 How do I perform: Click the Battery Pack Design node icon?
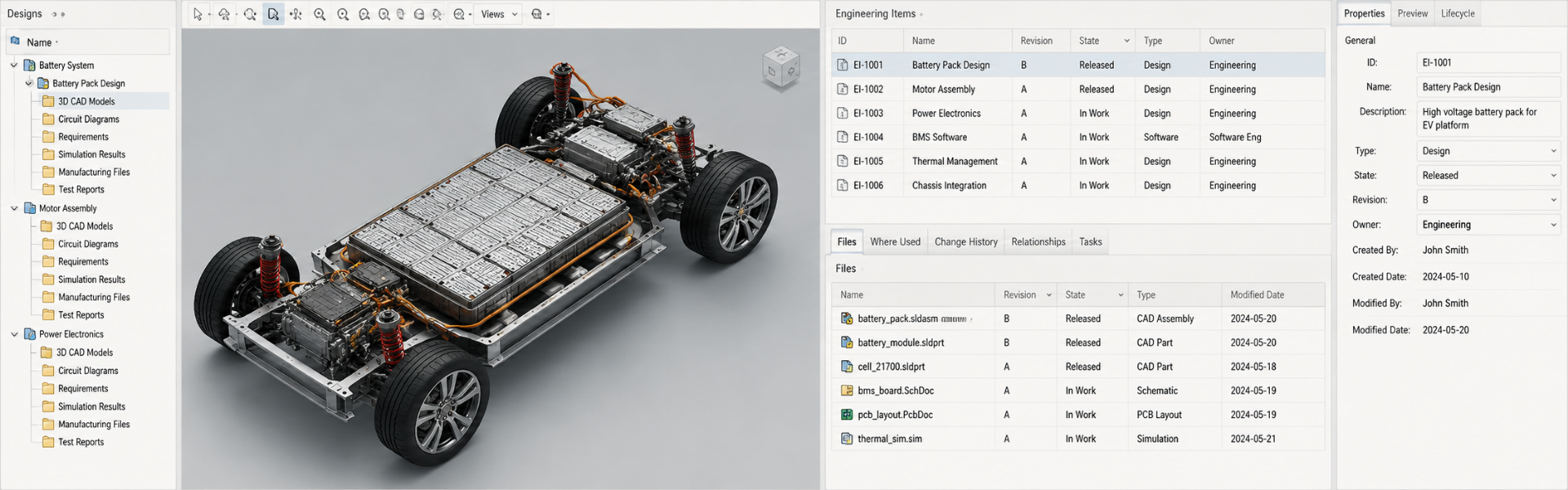(42, 83)
